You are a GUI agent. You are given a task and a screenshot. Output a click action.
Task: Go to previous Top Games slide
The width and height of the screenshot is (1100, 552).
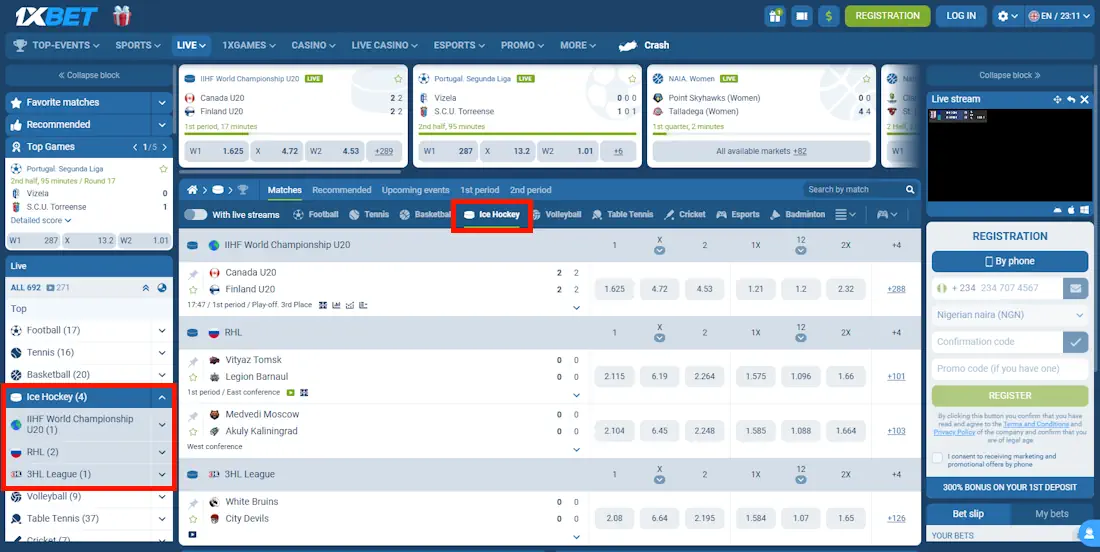[x=135, y=147]
